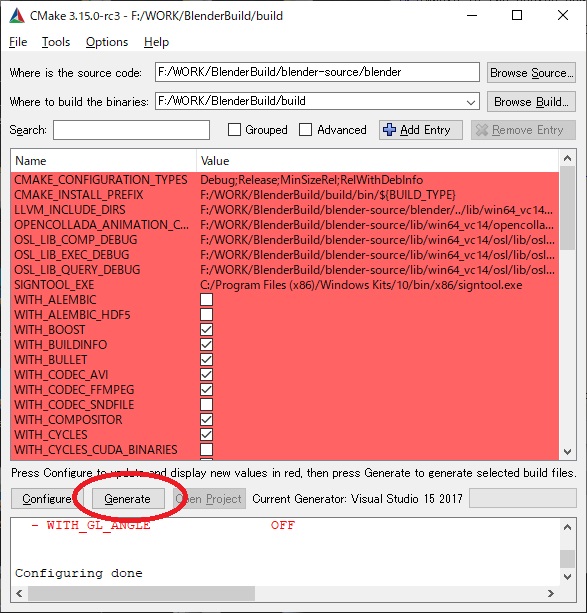Expand the build binaries path dropdown
Image resolution: width=587 pixels, height=613 pixels.
point(471,102)
